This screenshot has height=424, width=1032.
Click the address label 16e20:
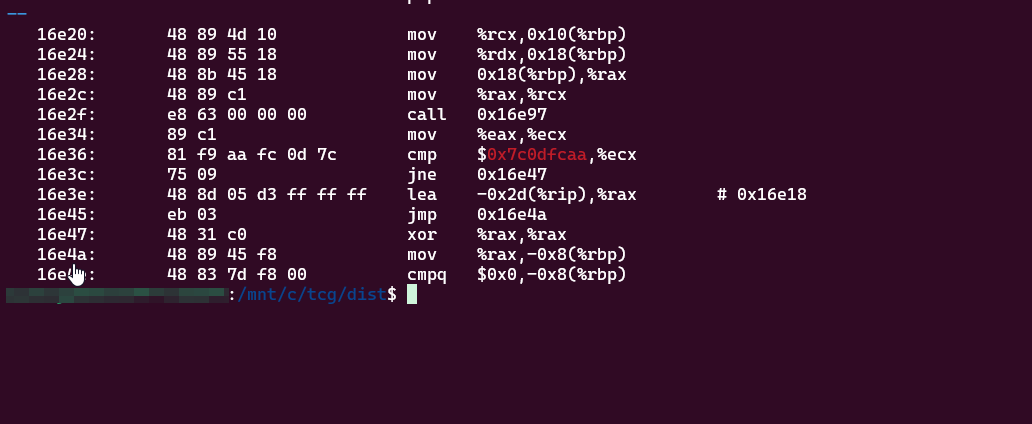[66, 35]
